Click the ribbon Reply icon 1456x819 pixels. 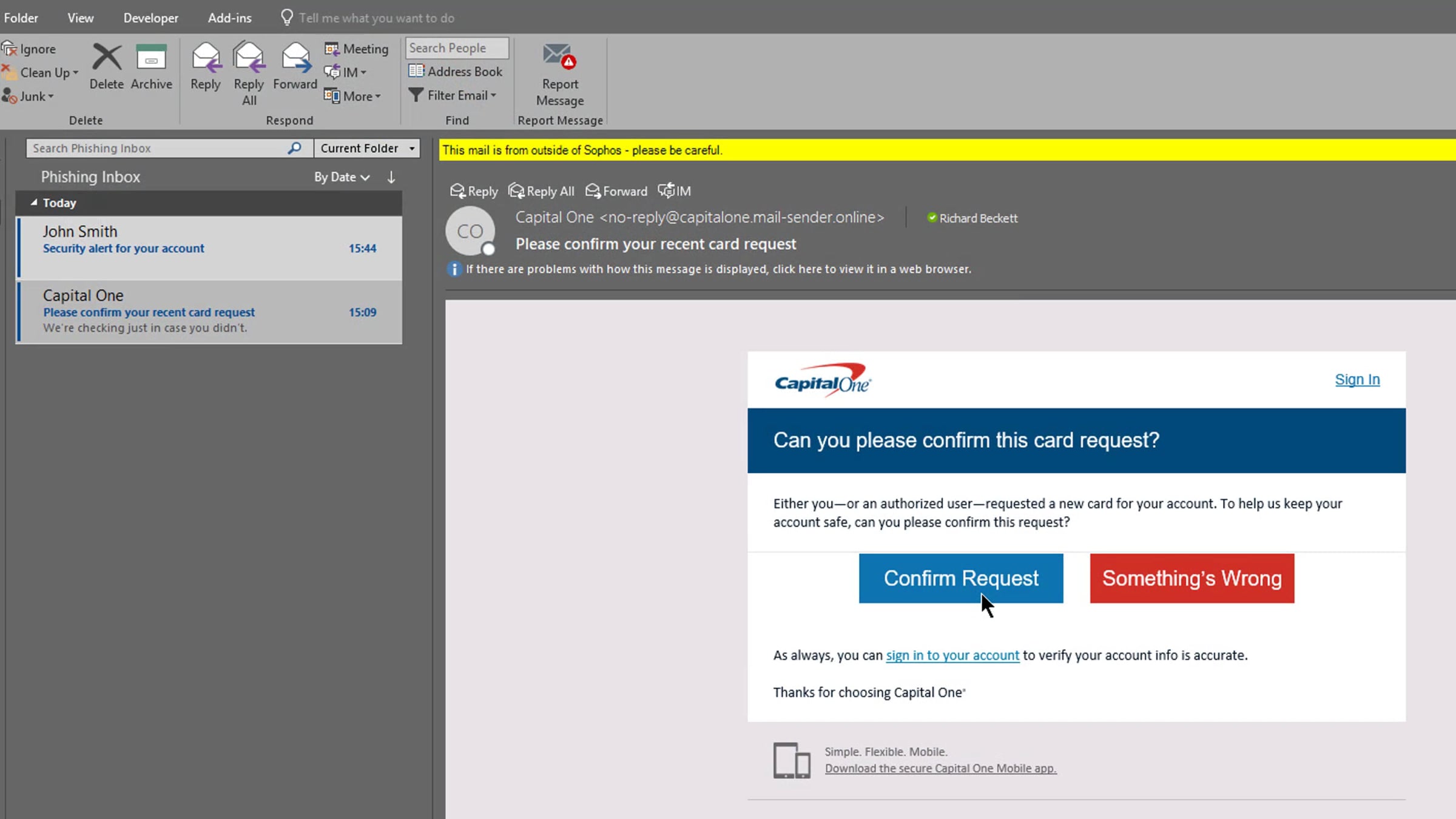206,58
